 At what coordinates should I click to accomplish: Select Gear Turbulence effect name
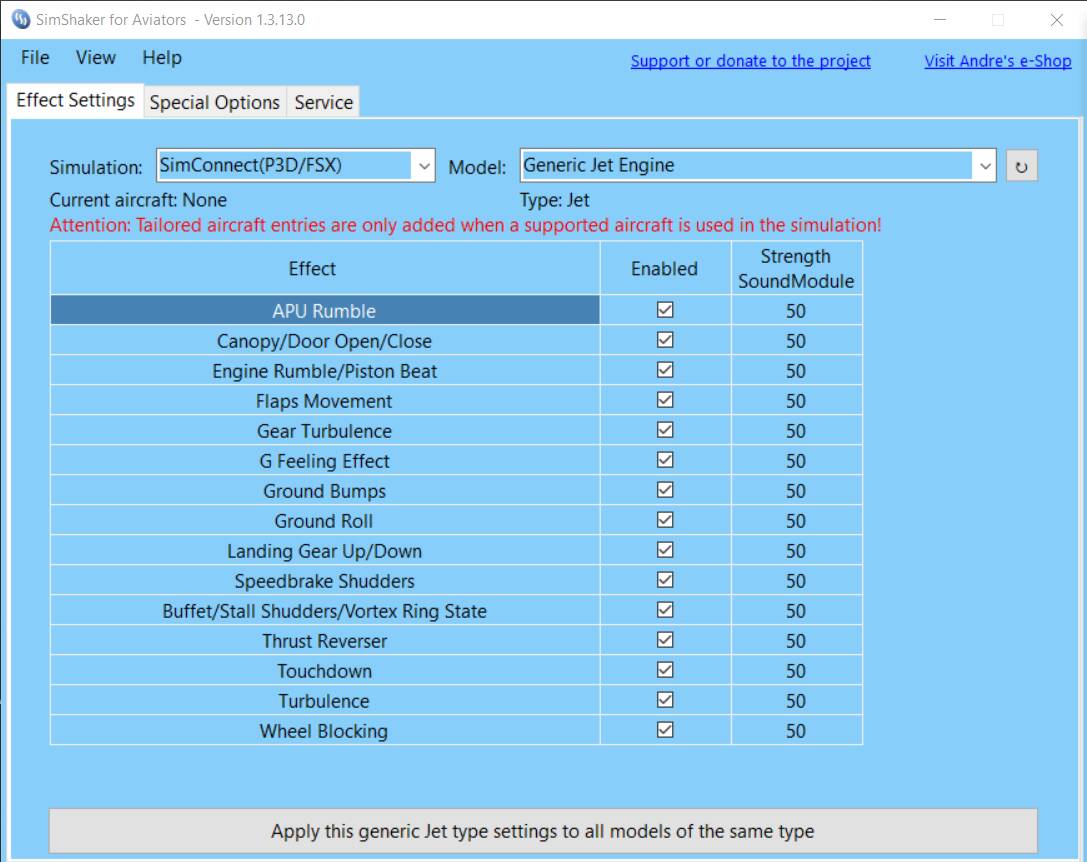pyautogui.click(x=324, y=431)
